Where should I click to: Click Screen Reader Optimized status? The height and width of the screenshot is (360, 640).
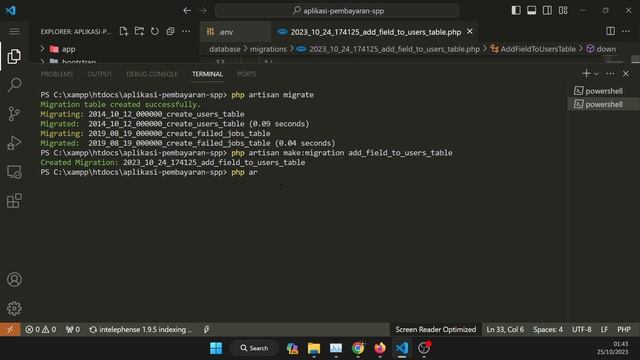(436, 329)
